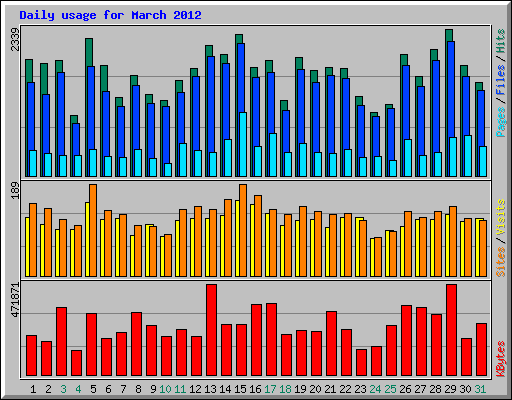
Task: Click day label 20 on the x-axis
Action: pos(315,389)
